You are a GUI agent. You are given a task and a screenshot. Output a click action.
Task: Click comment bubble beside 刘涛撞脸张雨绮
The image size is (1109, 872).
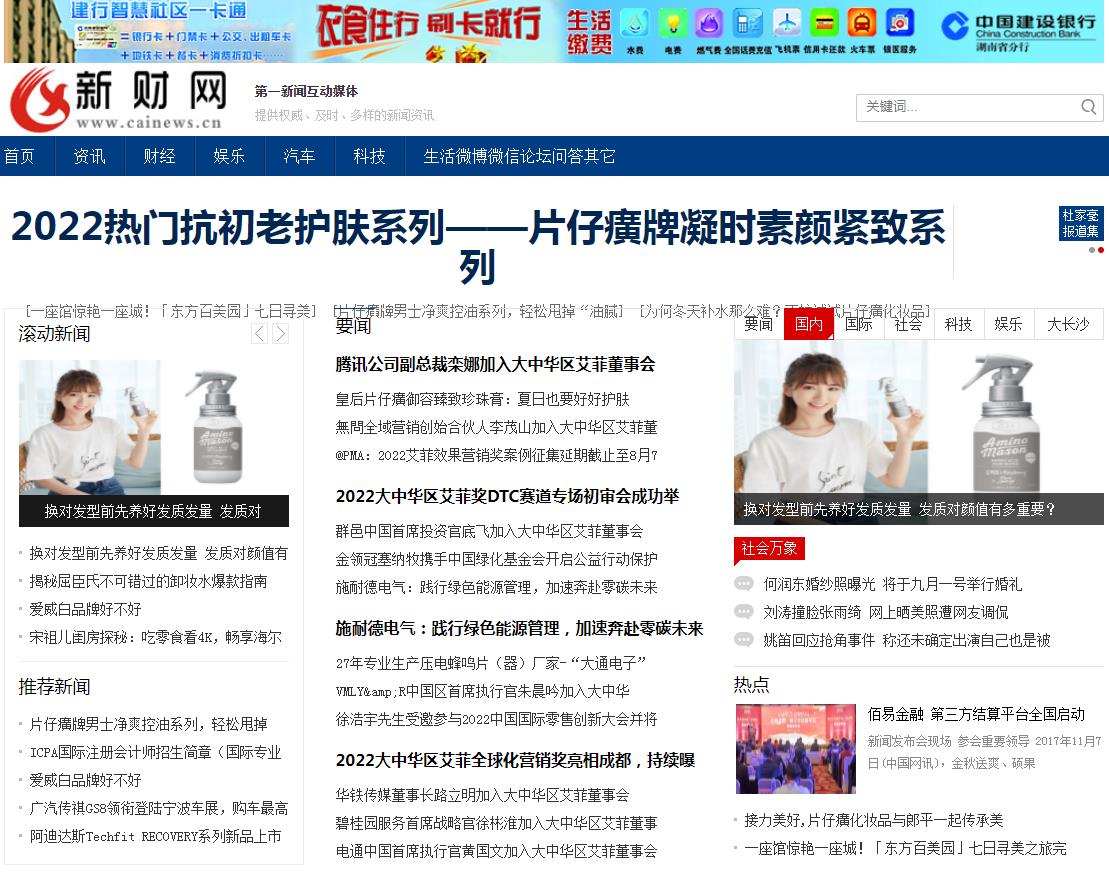click(x=743, y=612)
